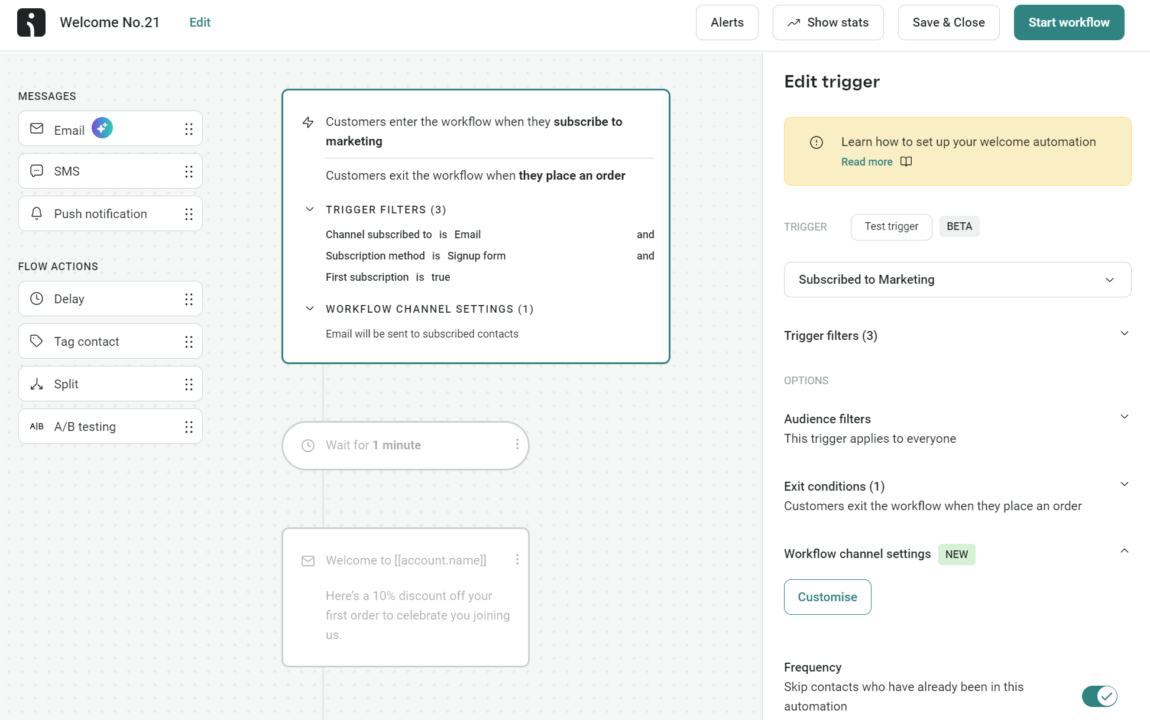Open the Subscribed to Marketing trigger dropdown
Image resolution: width=1150 pixels, height=720 pixels.
click(1110, 279)
